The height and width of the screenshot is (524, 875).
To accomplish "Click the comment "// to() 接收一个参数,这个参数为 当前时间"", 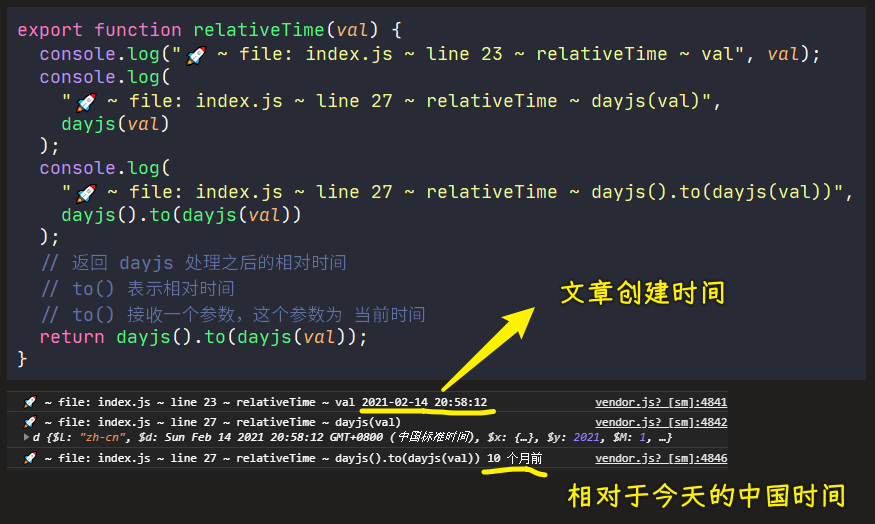I will (233, 314).
